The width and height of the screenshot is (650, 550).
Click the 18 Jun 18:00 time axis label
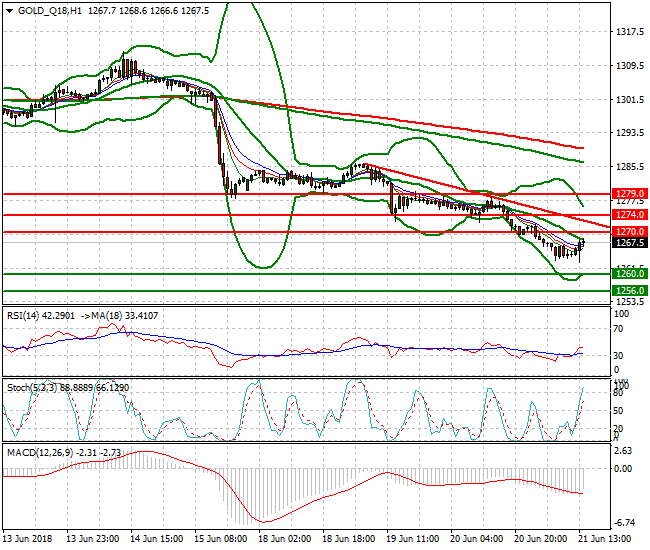point(349,539)
